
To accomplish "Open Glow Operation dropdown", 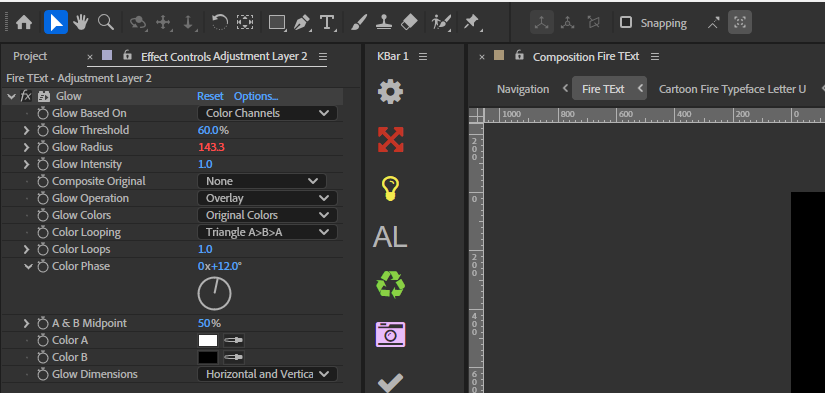I will tap(267, 198).
